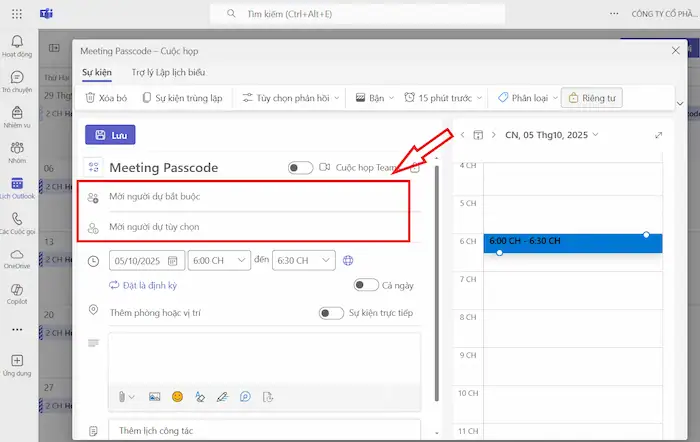
Task: Open Copilot in the left sidebar
Action: tap(17, 293)
